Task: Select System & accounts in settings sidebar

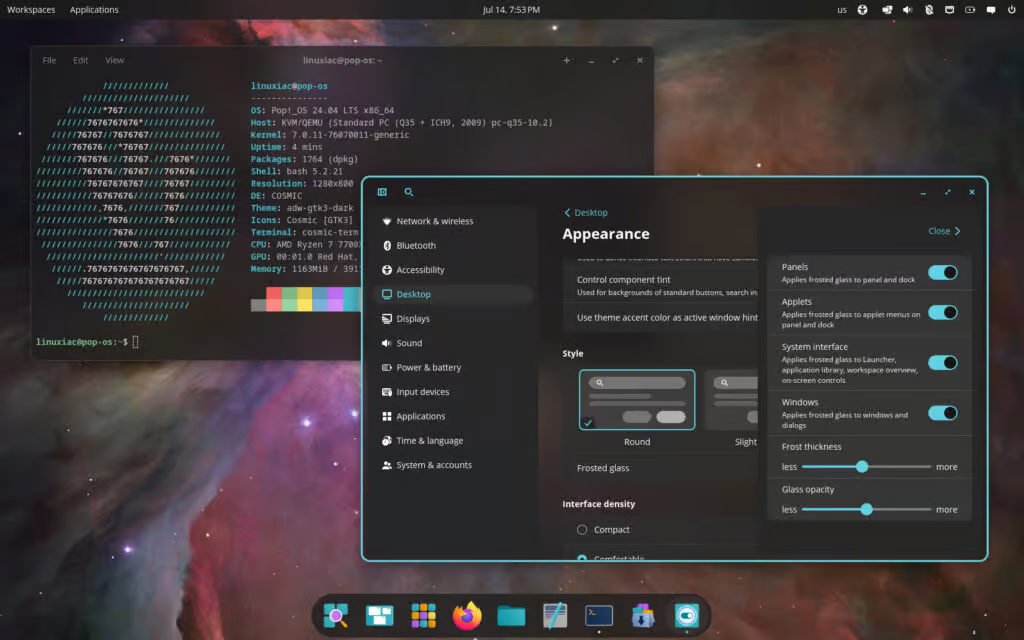Action: coord(454,465)
